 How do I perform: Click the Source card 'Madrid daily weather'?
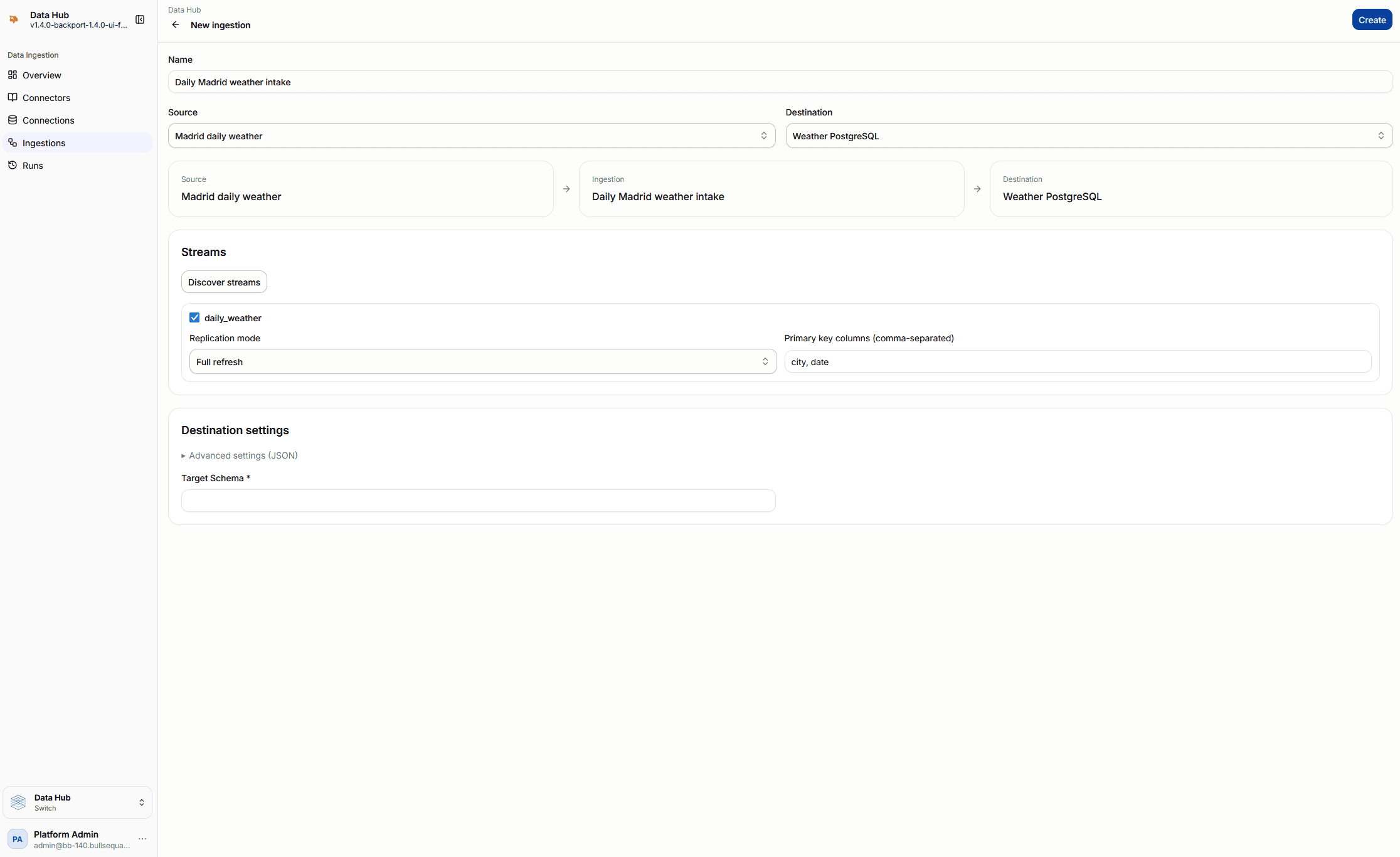click(361, 189)
